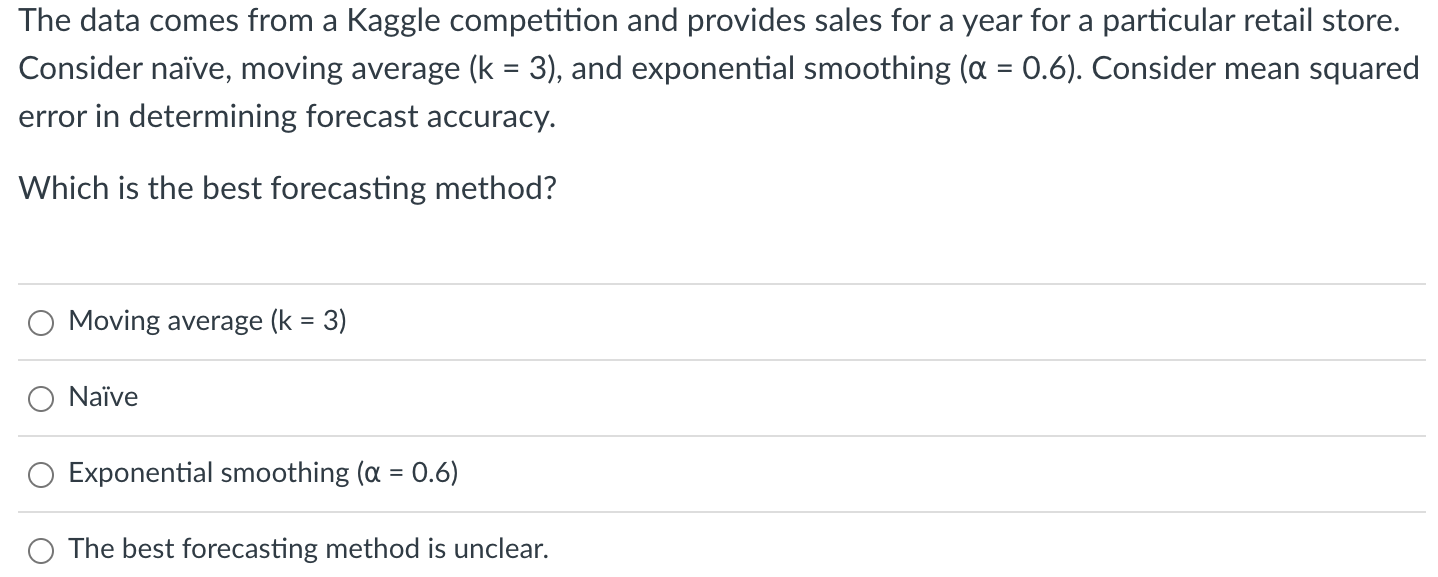Click the unclear option radio circle
Image resolution: width=1438 pixels, height=577 pixels.
coord(40,549)
